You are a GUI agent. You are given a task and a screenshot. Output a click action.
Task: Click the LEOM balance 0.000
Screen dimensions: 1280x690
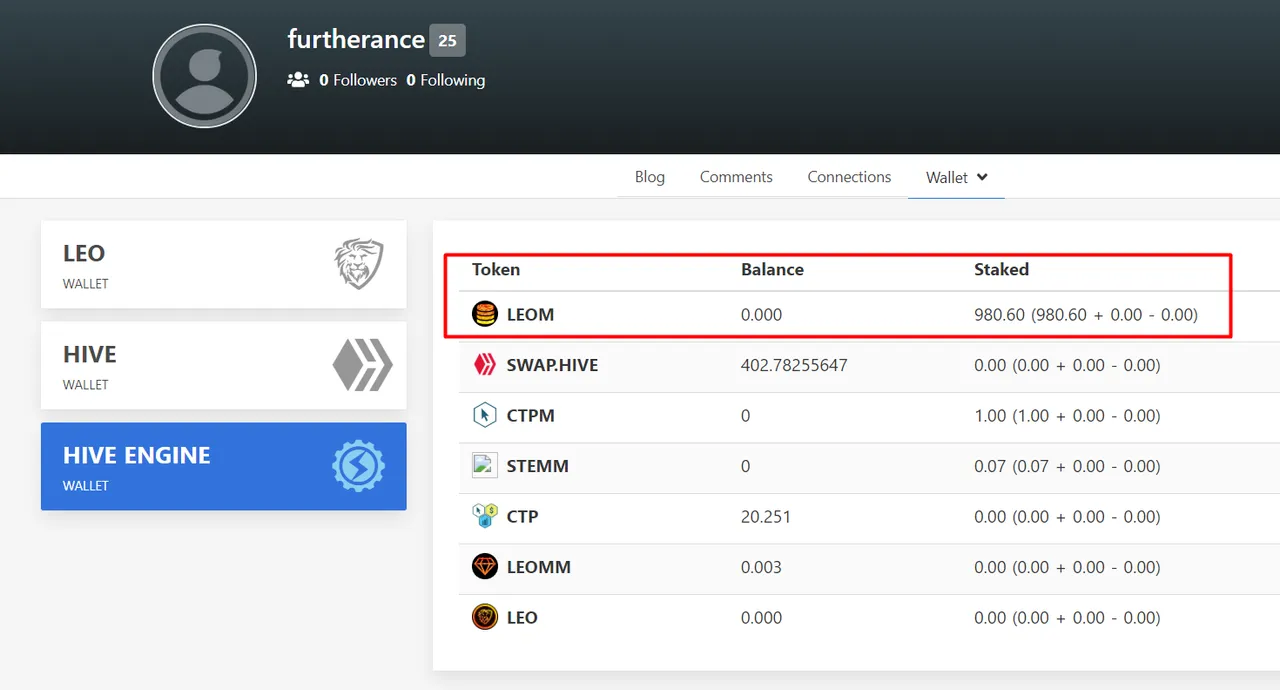point(762,315)
